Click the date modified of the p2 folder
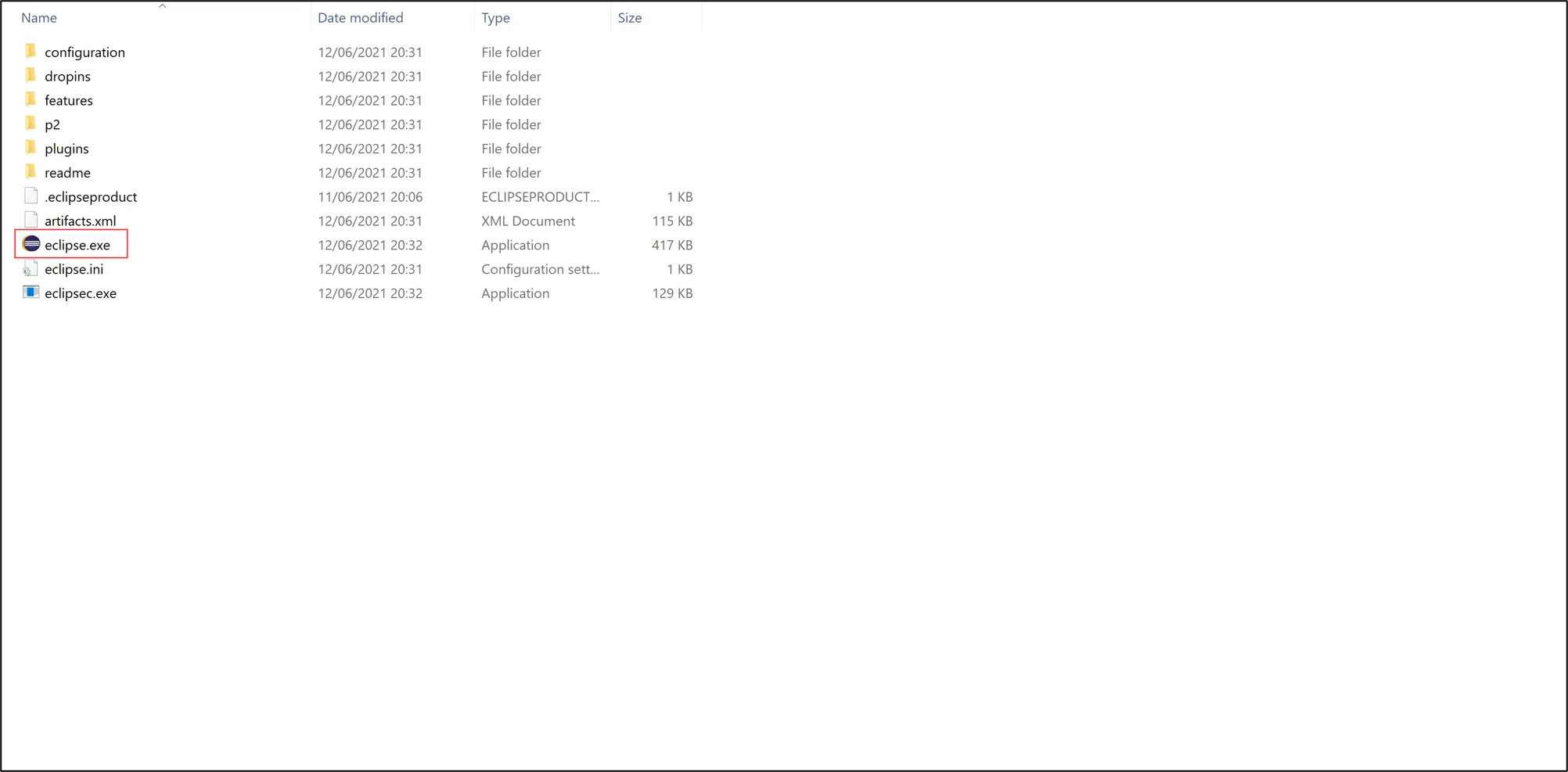Screen dimensions: 1568x772 370,125
